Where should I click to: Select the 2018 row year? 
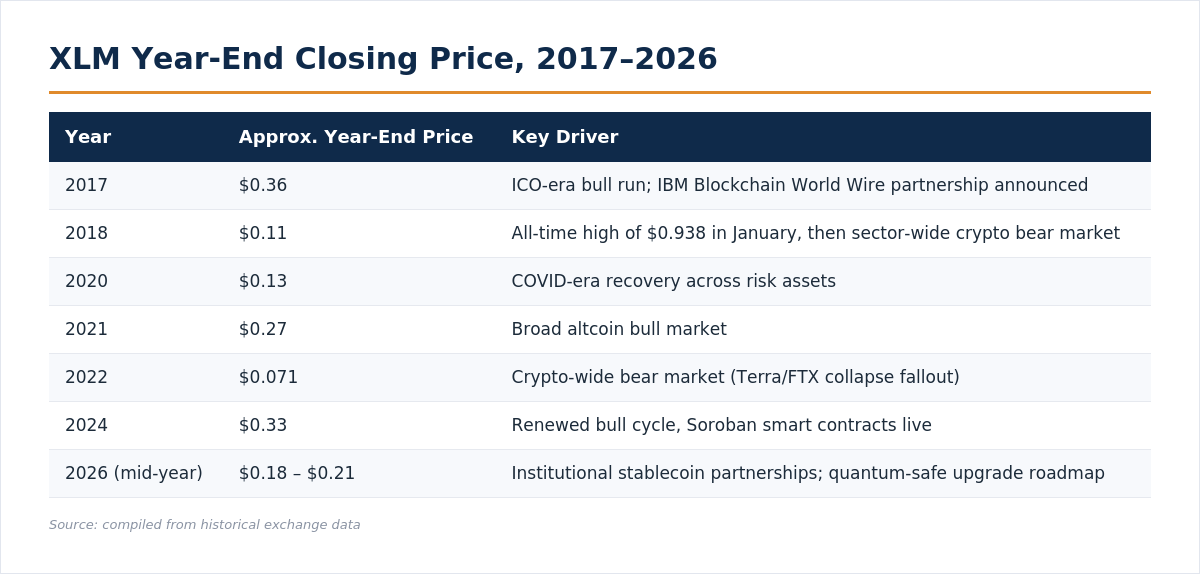(x=86, y=233)
